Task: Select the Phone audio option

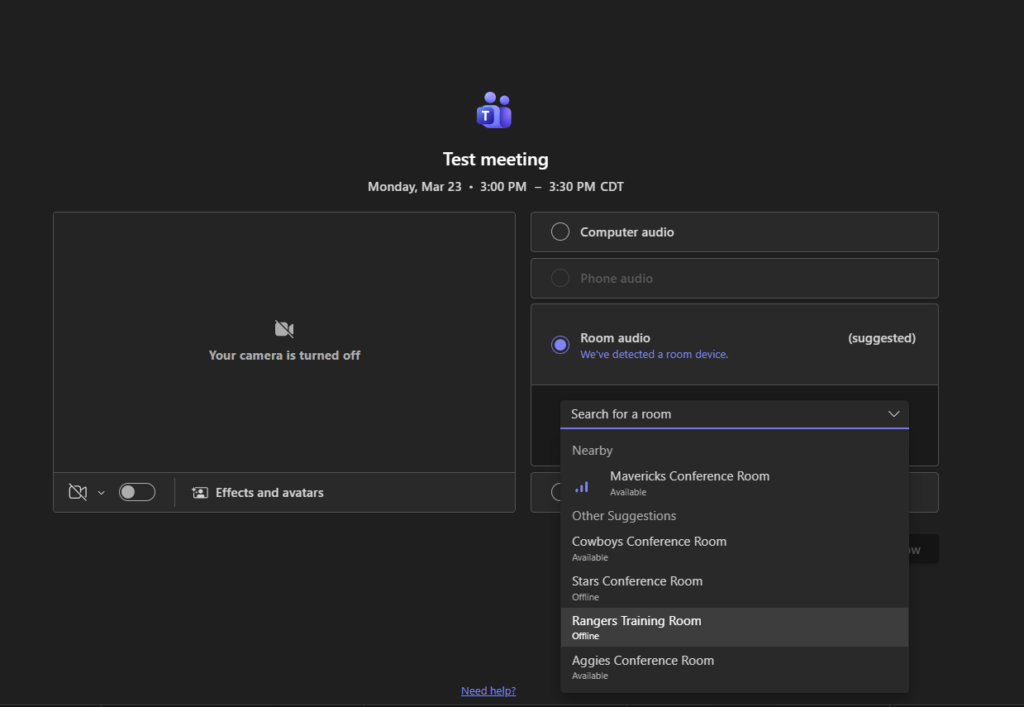Action: pos(560,278)
